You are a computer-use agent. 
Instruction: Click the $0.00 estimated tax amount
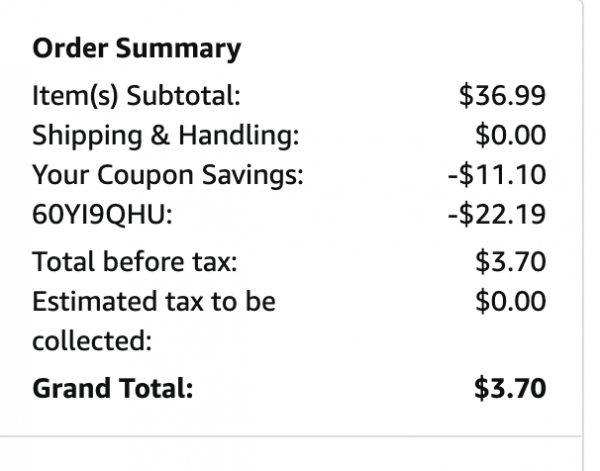(510, 302)
